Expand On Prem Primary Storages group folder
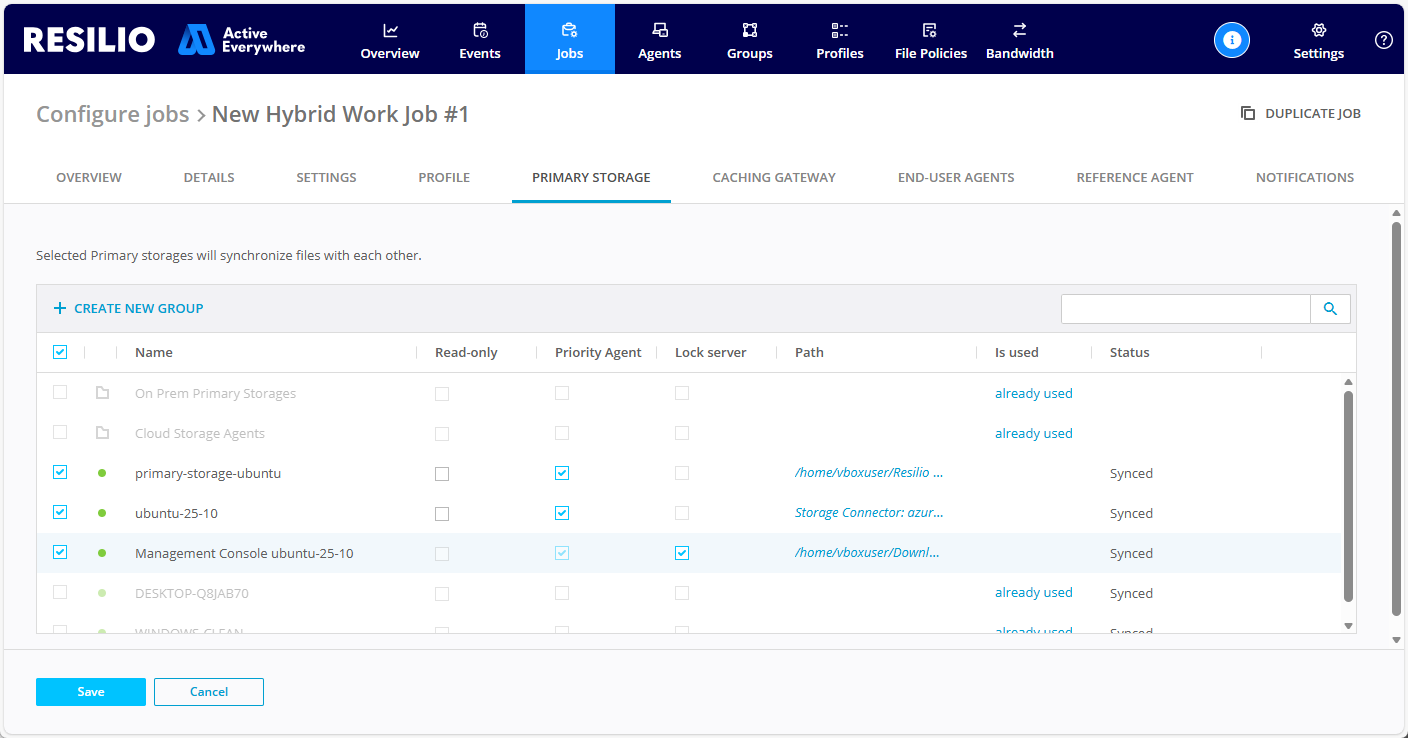Image resolution: width=1408 pixels, height=738 pixels. [x=102, y=393]
